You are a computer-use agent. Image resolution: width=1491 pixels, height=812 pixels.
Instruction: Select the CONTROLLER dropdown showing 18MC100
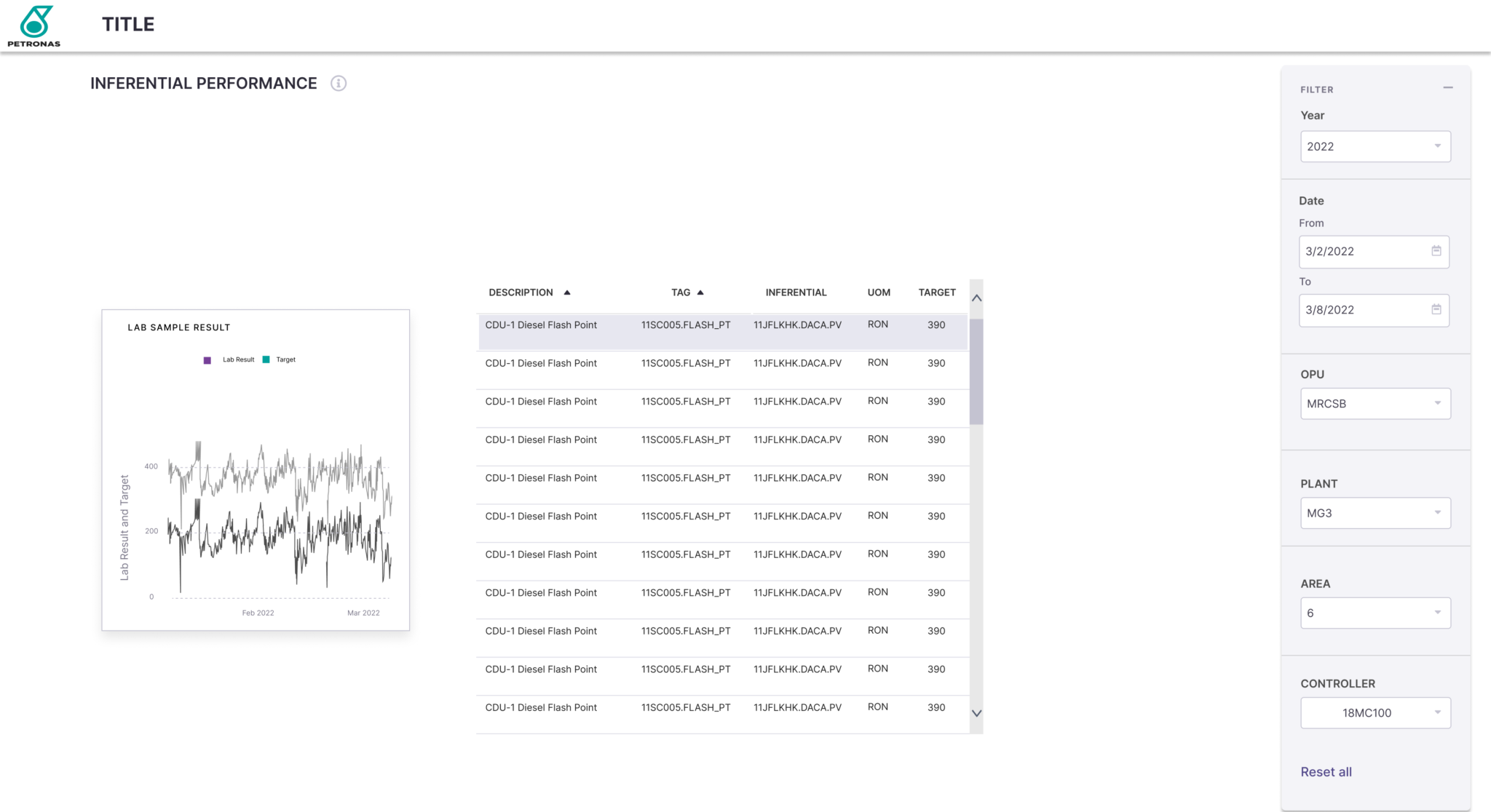[1371, 713]
